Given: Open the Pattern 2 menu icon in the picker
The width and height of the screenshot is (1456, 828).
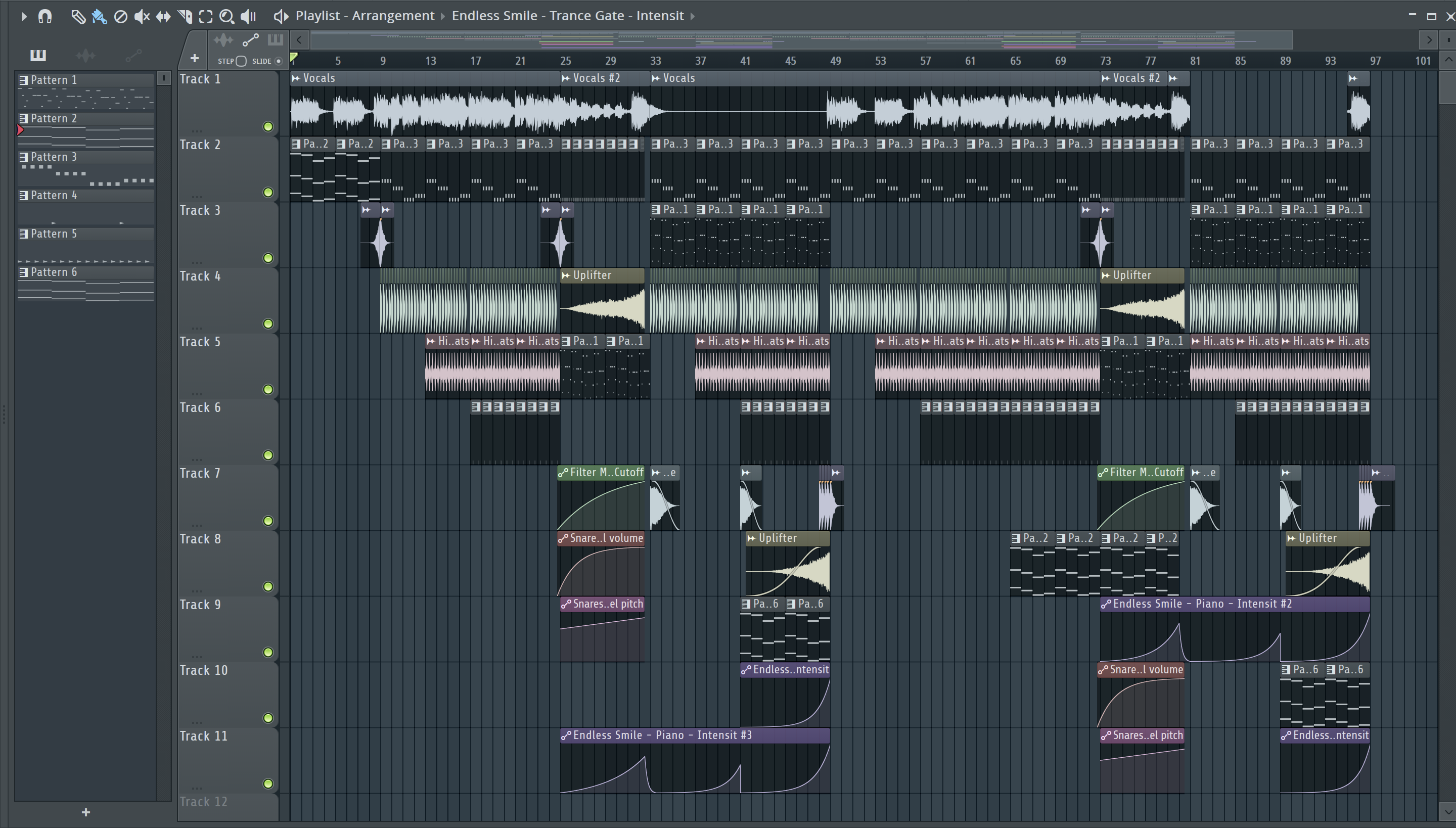Looking at the screenshot, I should [23, 119].
